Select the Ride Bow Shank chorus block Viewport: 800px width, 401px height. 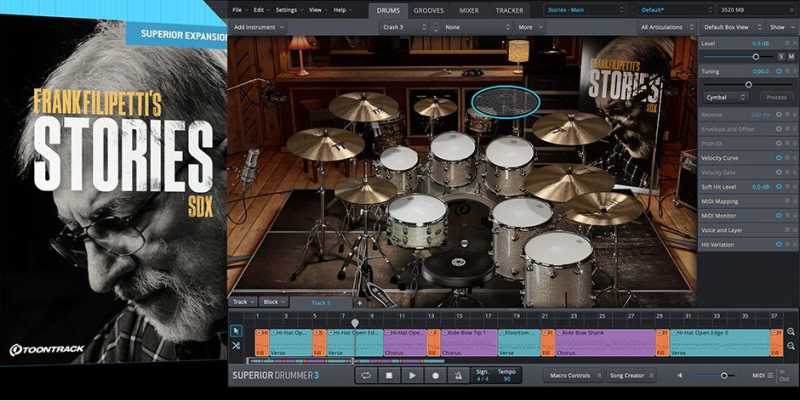click(x=605, y=342)
